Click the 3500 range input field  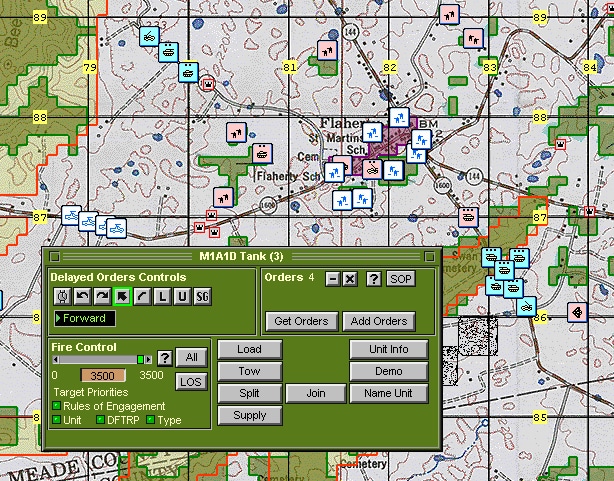(x=103, y=375)
